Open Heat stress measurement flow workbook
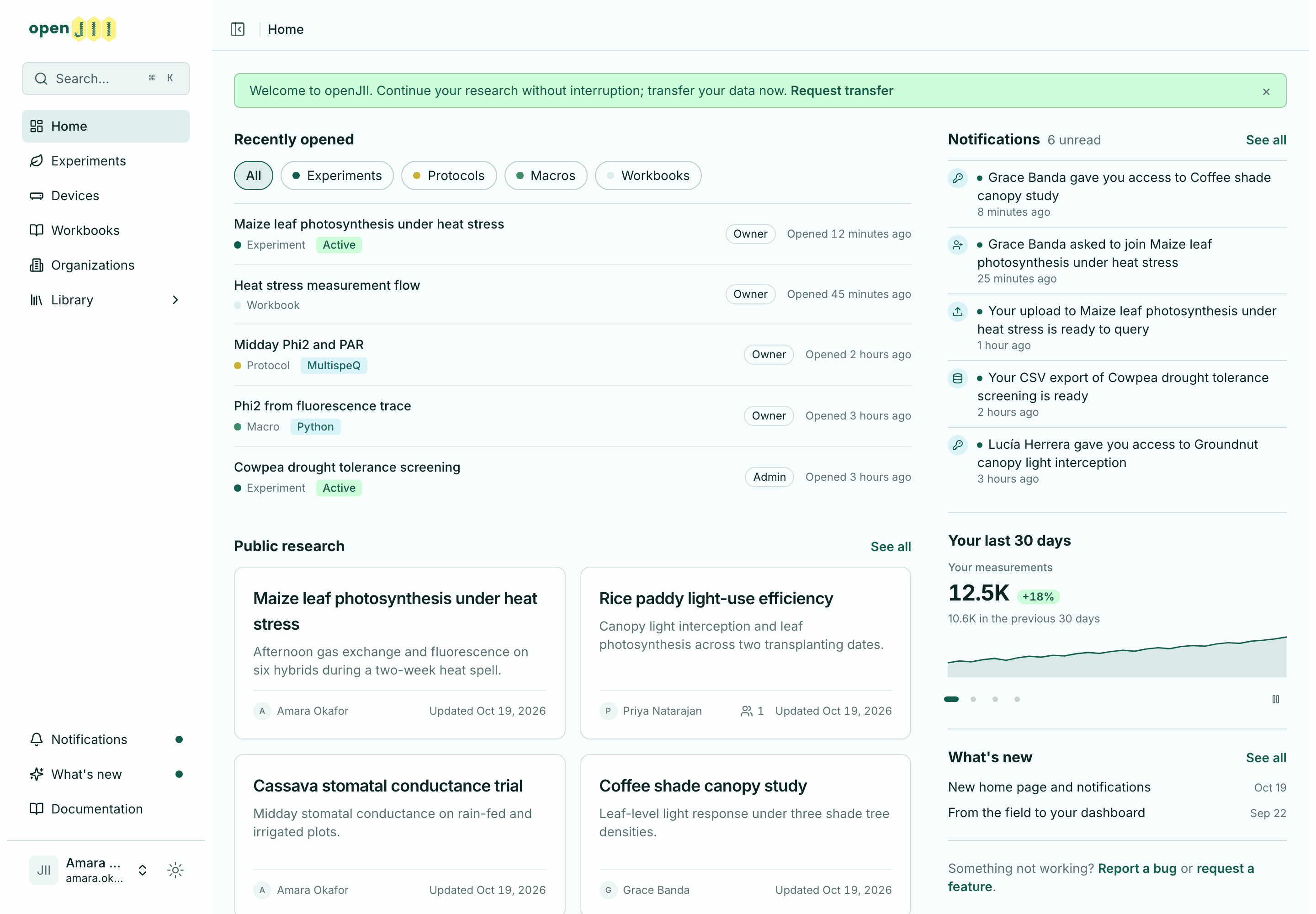This screenshot has width=1316, height=914. pyautogui.click(x=572, y=294)
